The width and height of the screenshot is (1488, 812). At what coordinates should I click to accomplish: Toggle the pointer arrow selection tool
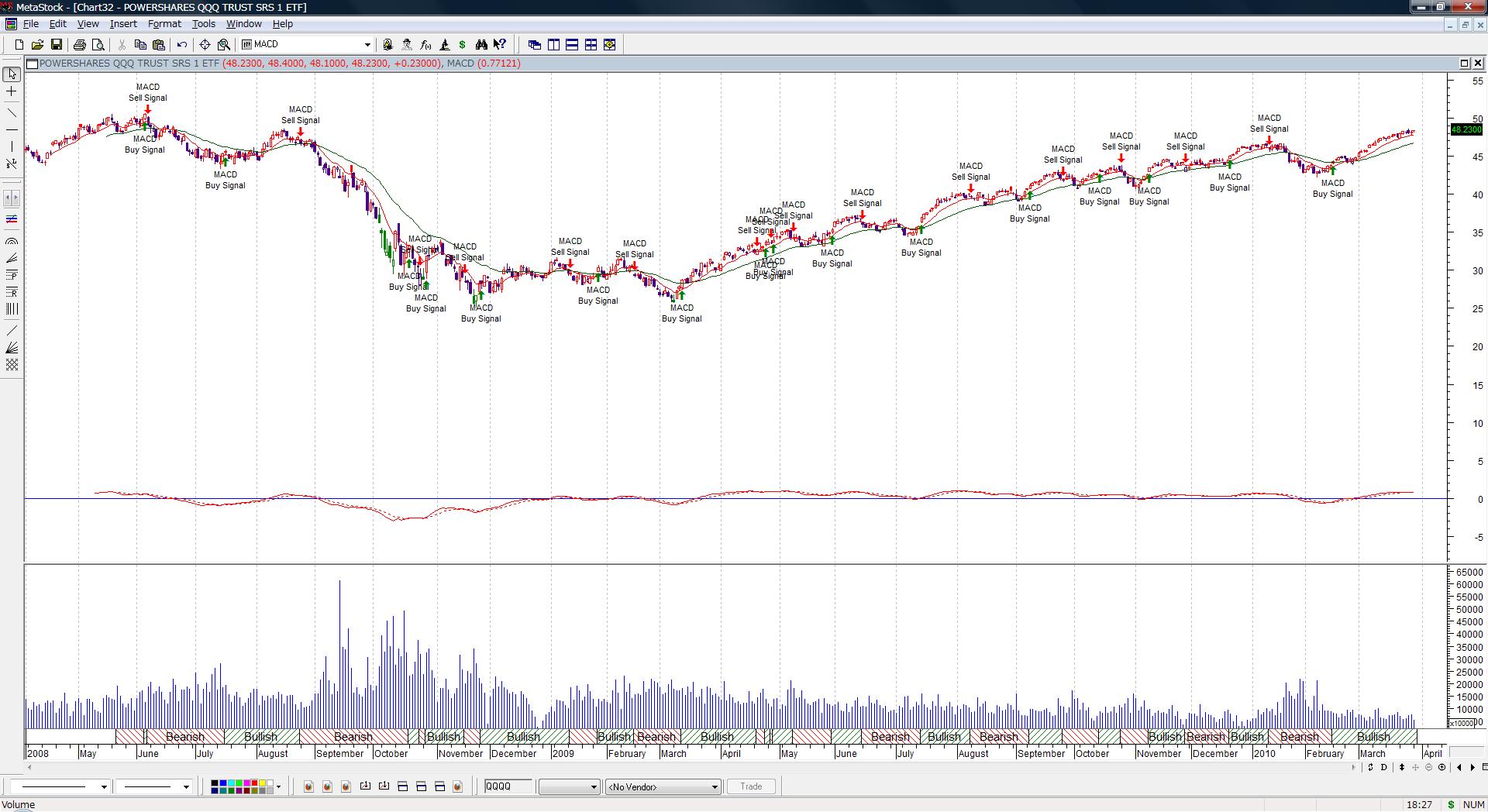12,74
